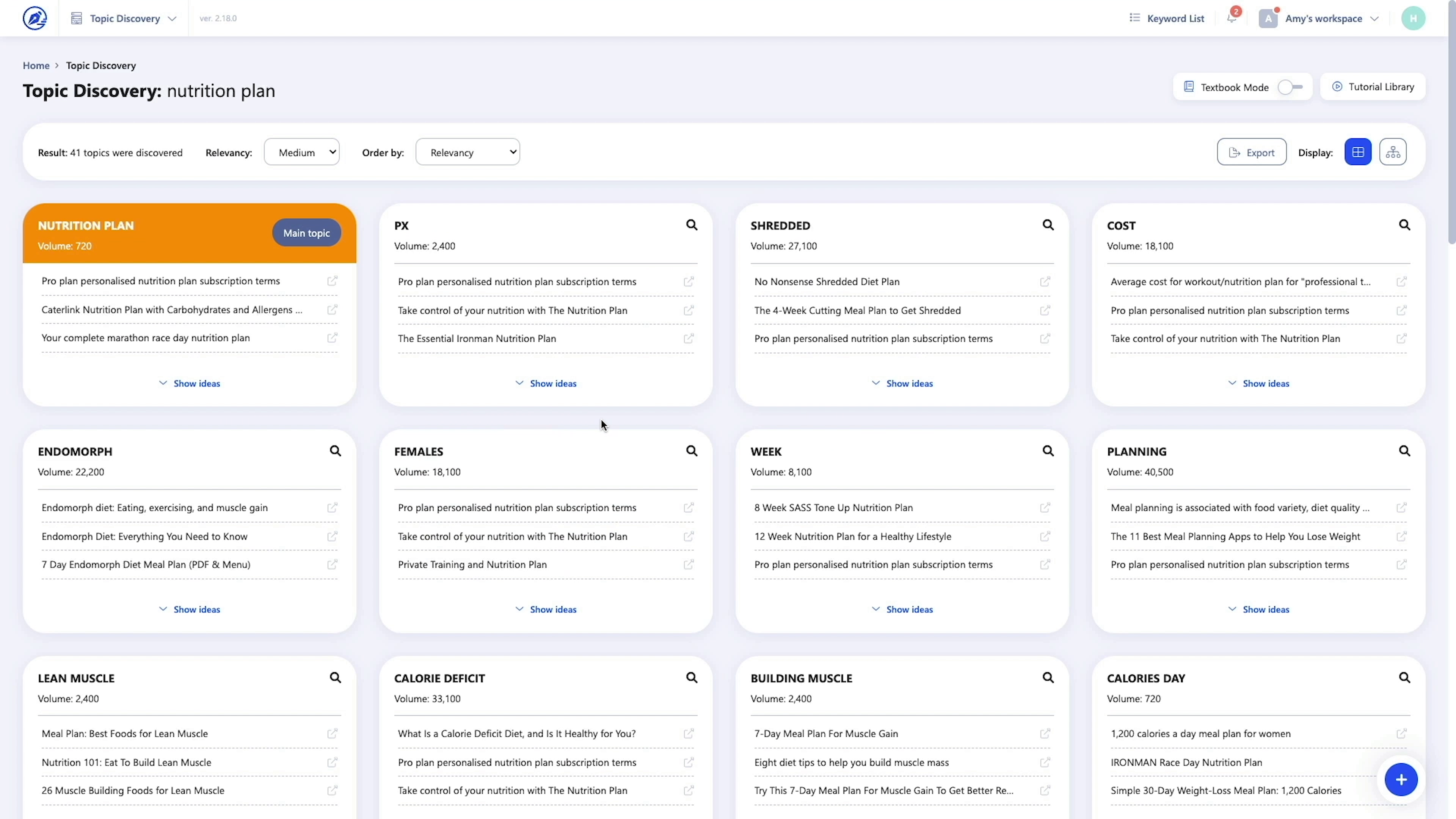Expand Show ideas under the FEMALES card
This screenshot has width=1456, height=819.
[x=546, y=609]
